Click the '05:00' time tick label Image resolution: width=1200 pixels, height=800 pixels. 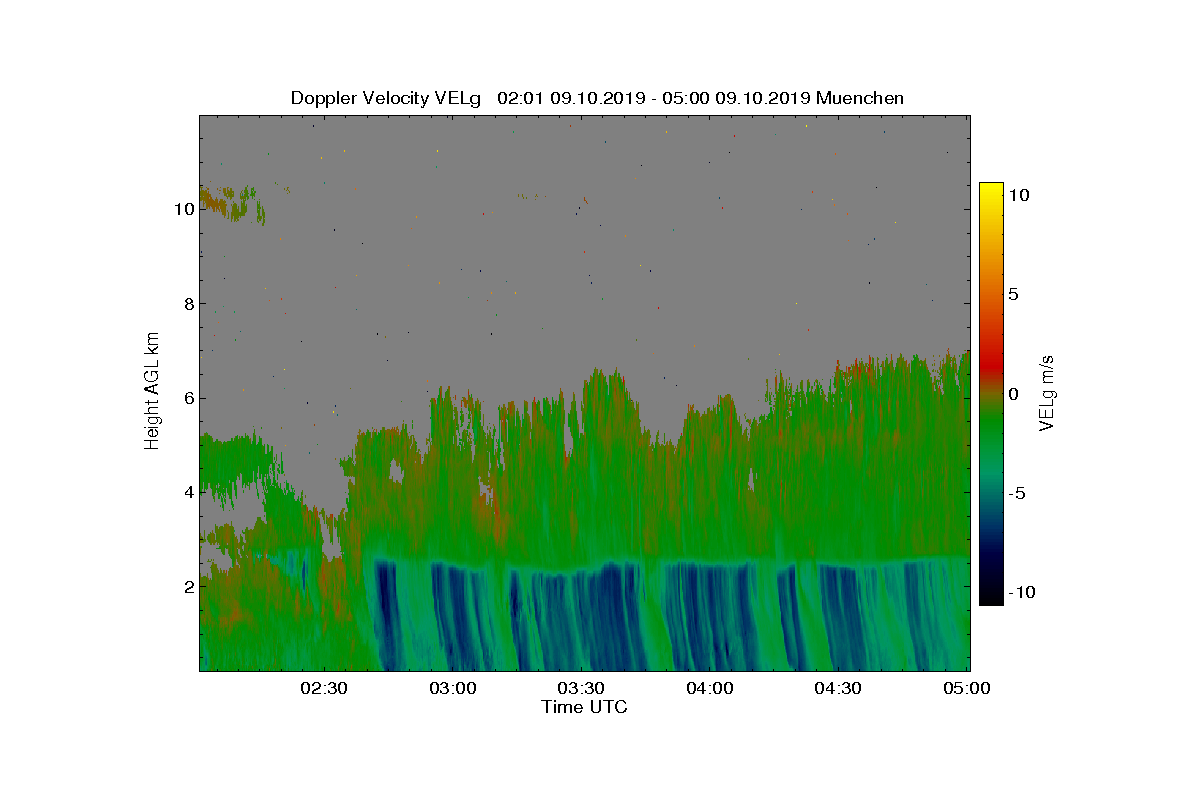(967, 689)
